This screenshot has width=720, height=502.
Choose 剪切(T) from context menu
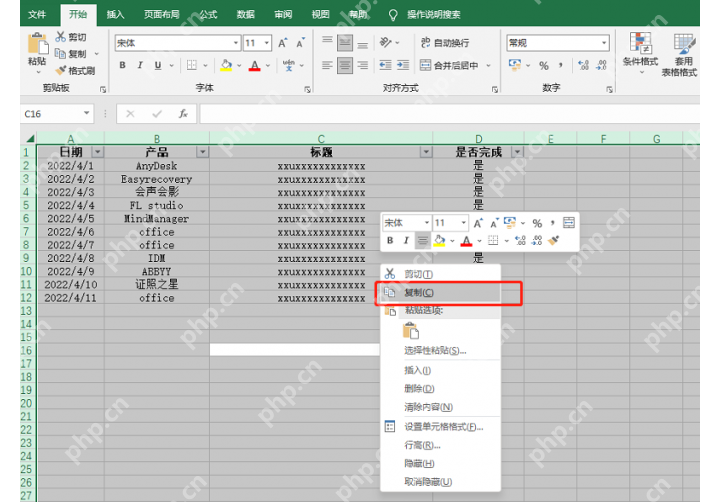pyautogui.click(x=440, y=274)
